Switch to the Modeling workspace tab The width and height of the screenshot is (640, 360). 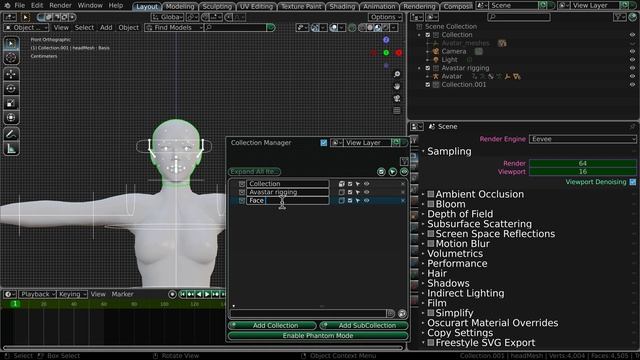[180, 6]
